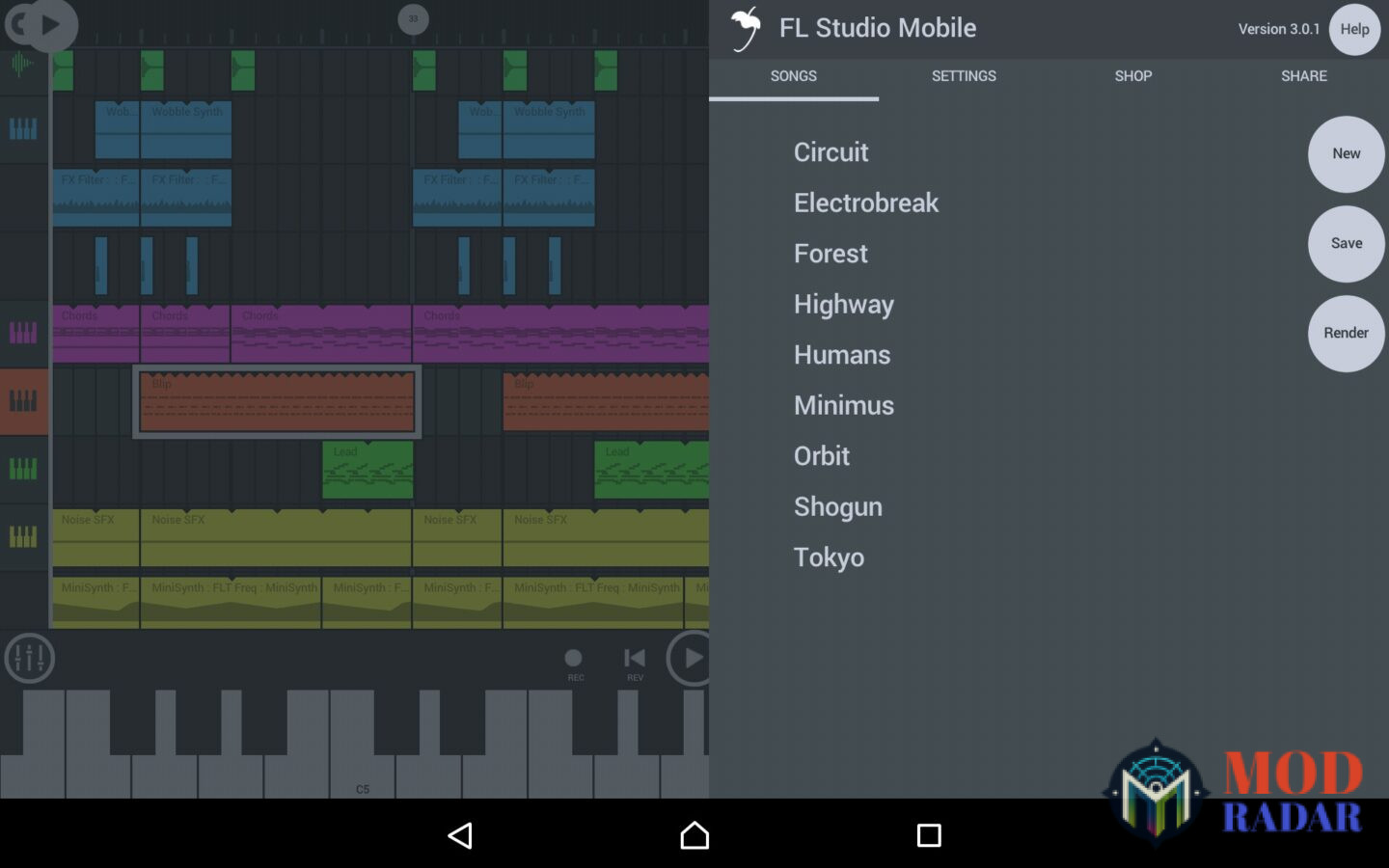The image size is (1389, 868).
Task: Select the first FX Filter automation clip
Action: coord(95,198)
